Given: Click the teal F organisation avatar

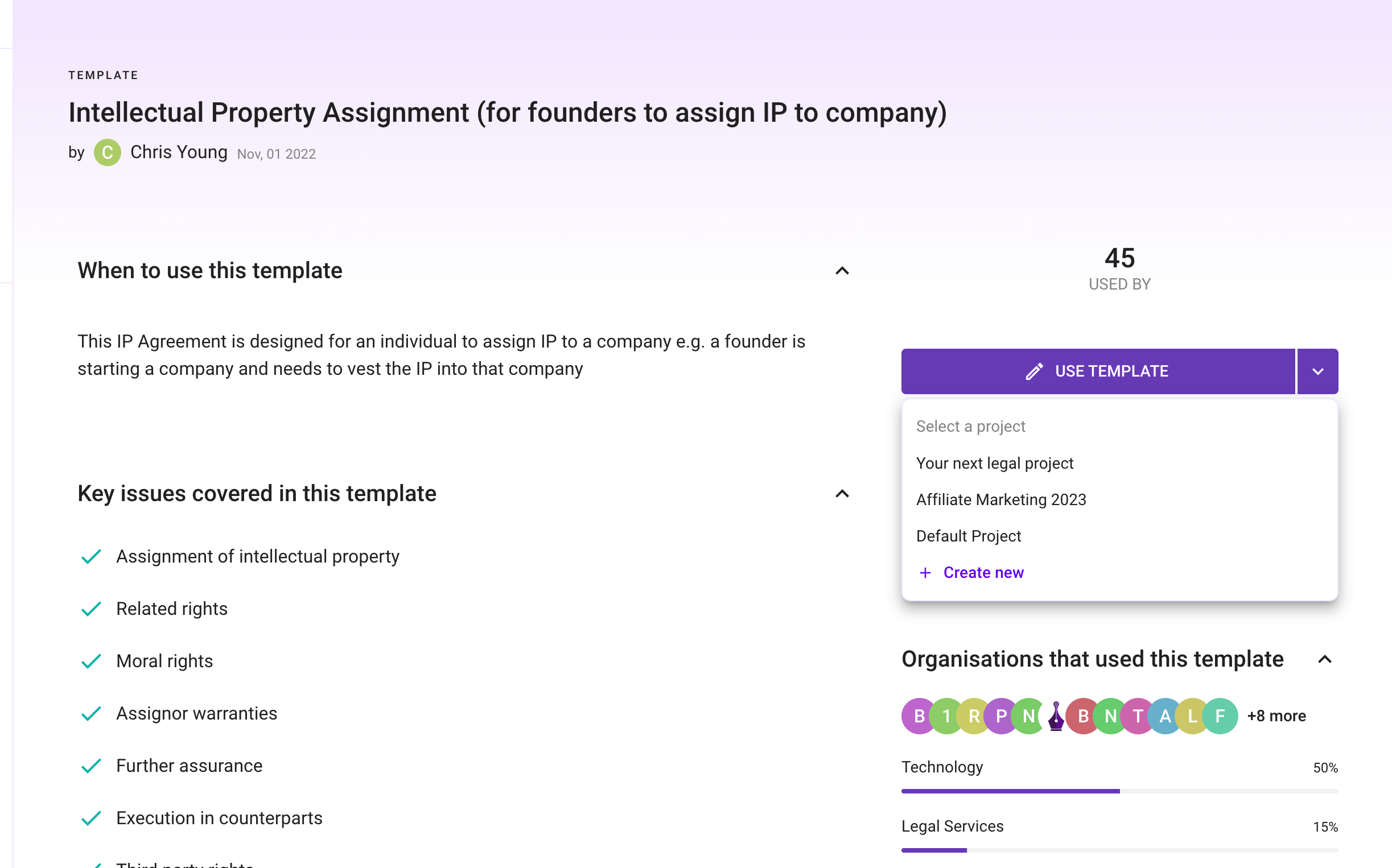Looking at the screenshot, I should tap(1220, 716).
